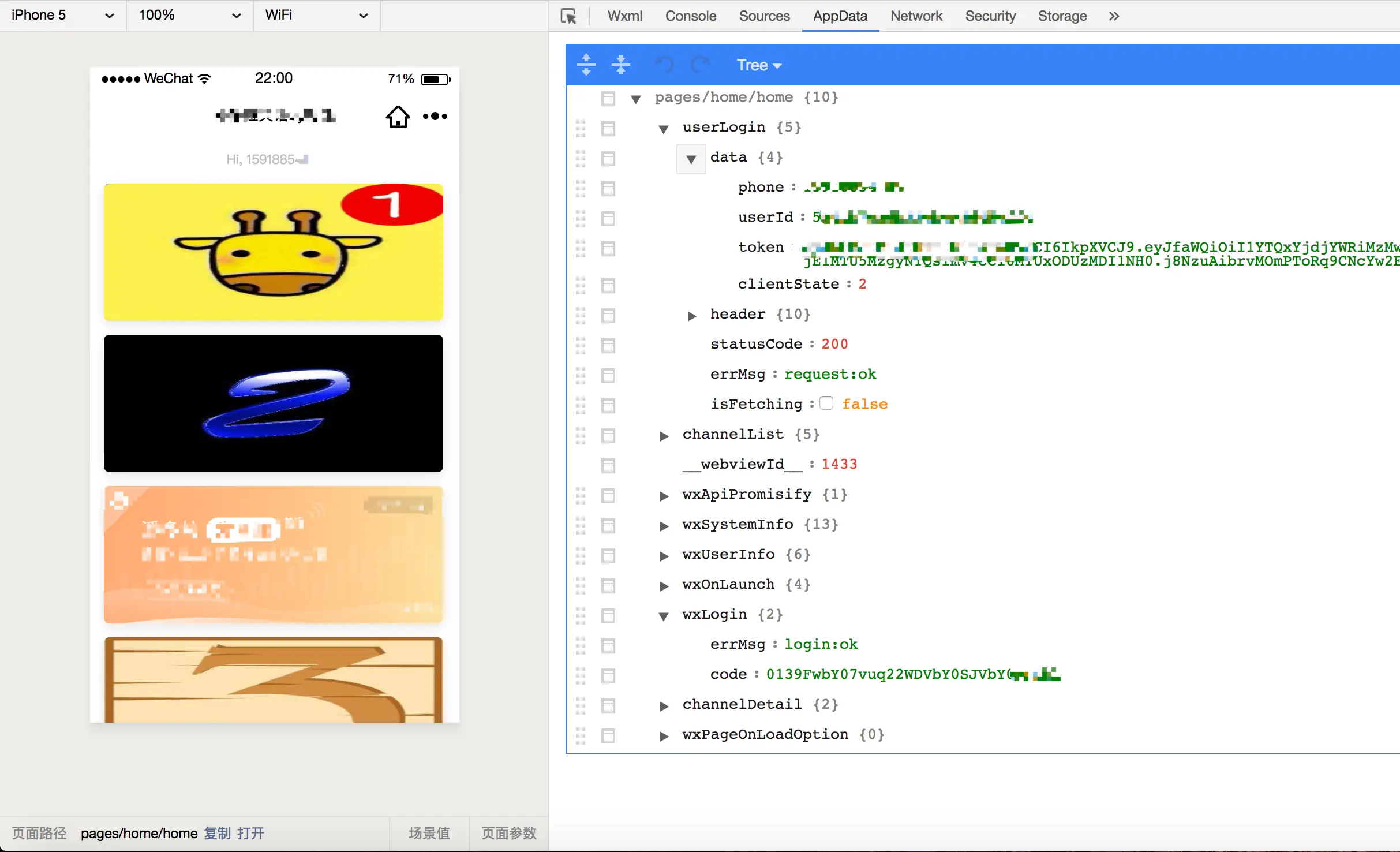Image resolution: width=1400 pixels, height=852 pixels.
Task: Tap the three-dot menu in simulator
Action: pos(435,117)
